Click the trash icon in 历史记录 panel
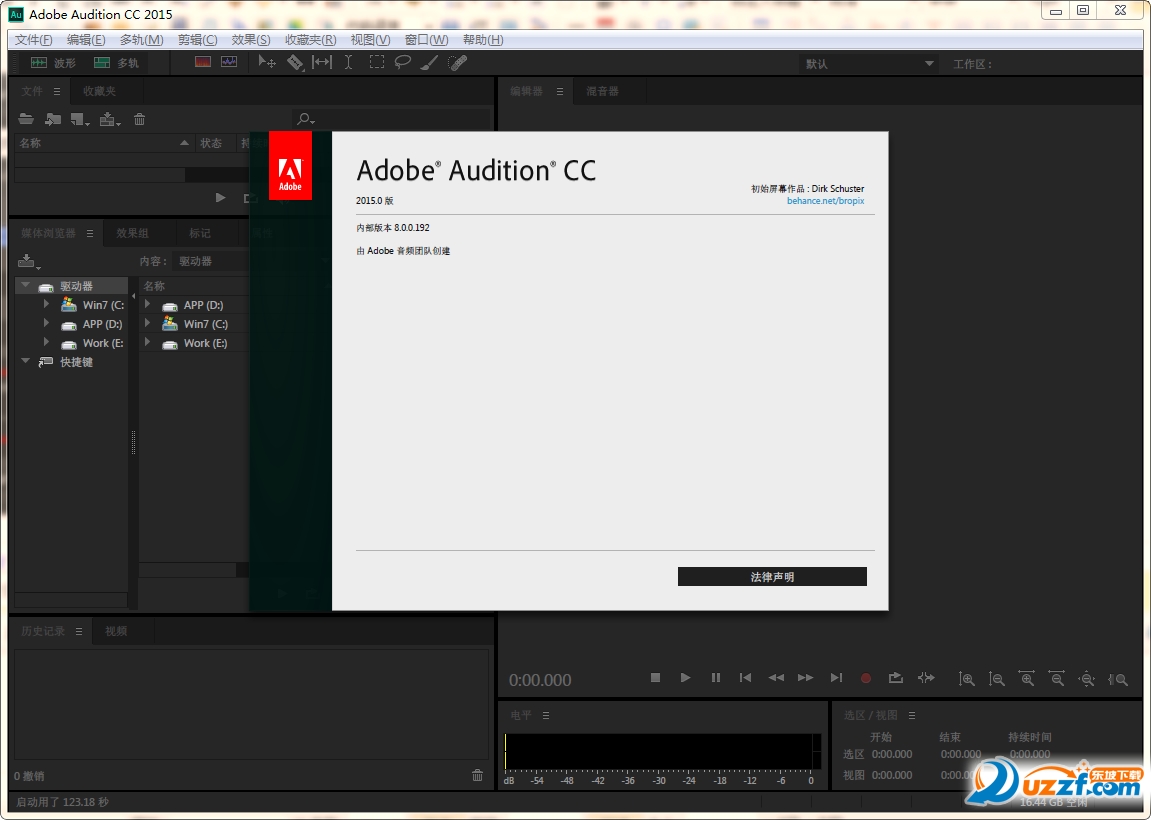The height and width of the screenshot is (820, 1151). pyautogui.click(x=477, y=775)
